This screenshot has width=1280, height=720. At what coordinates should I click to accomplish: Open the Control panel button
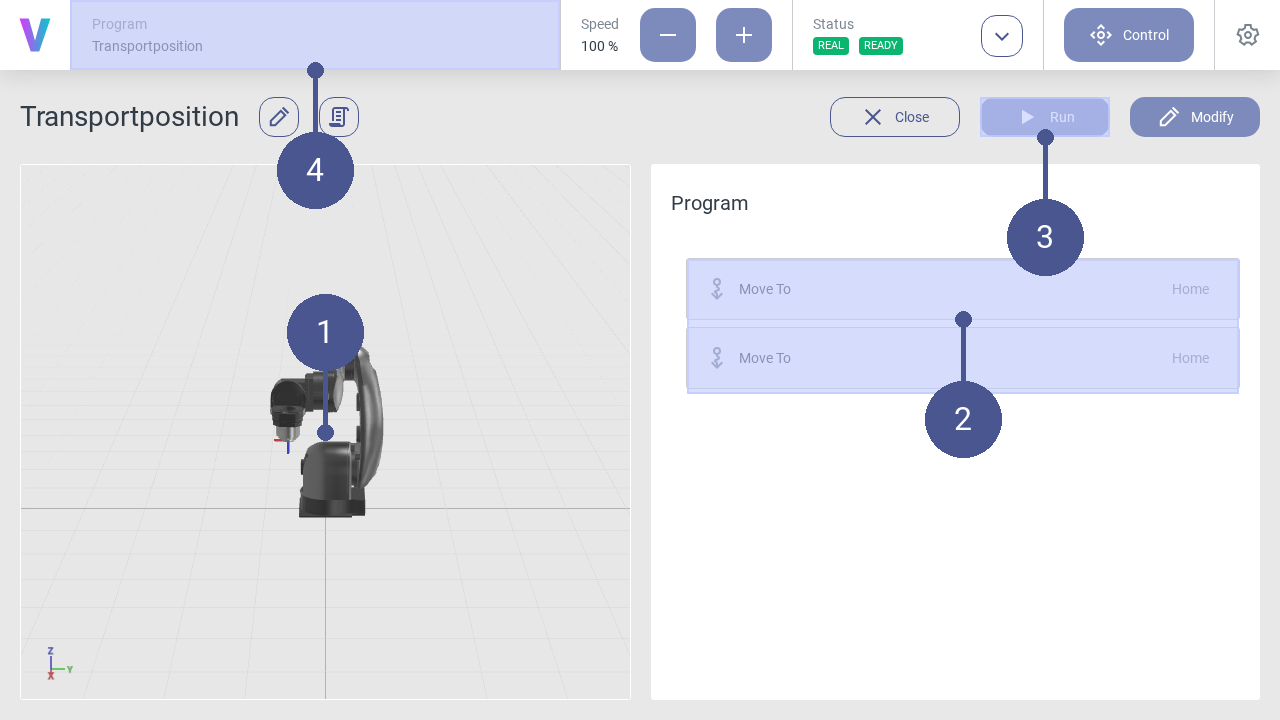click(x=1128, y=35)
